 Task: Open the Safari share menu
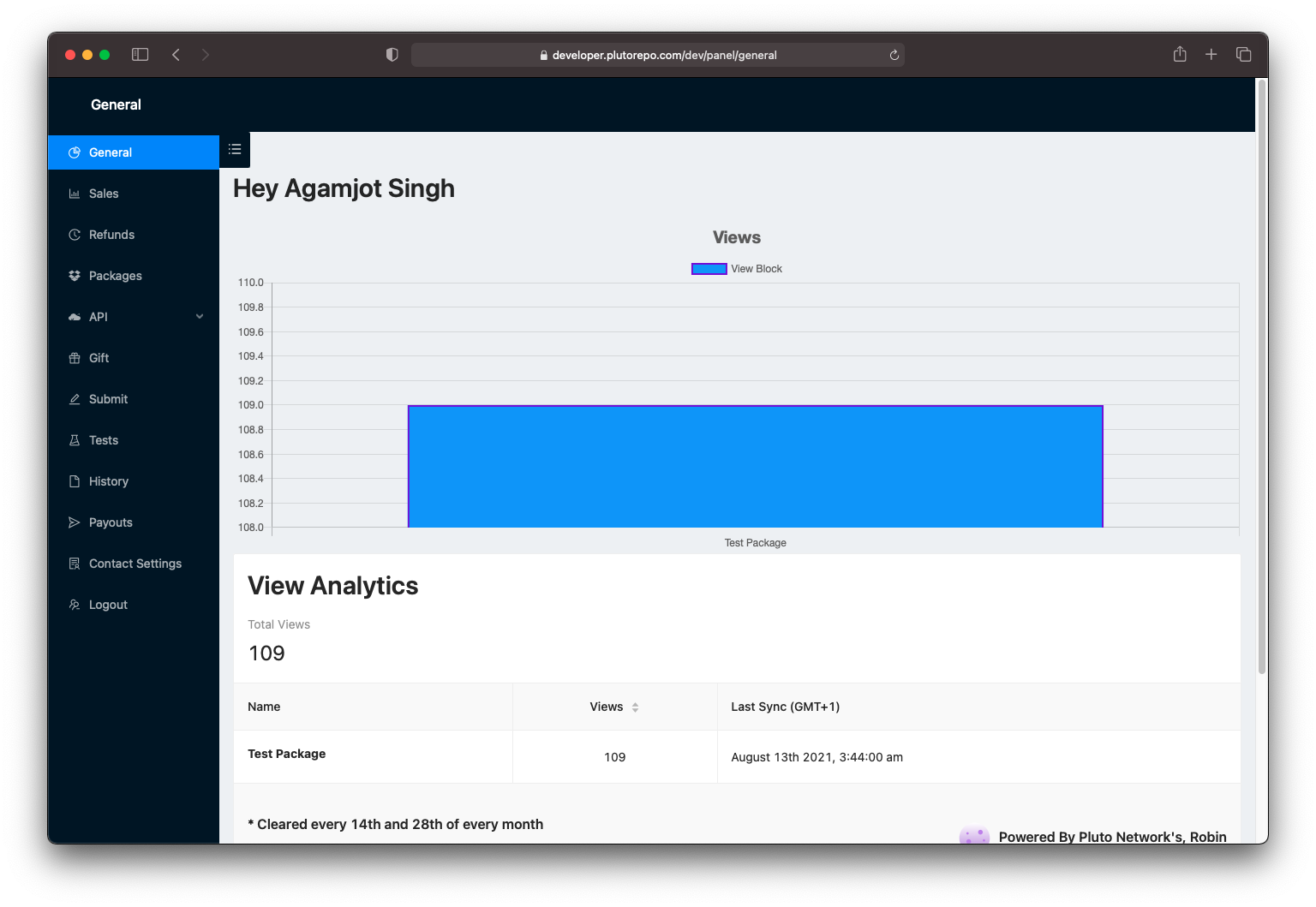point(1180,54)
